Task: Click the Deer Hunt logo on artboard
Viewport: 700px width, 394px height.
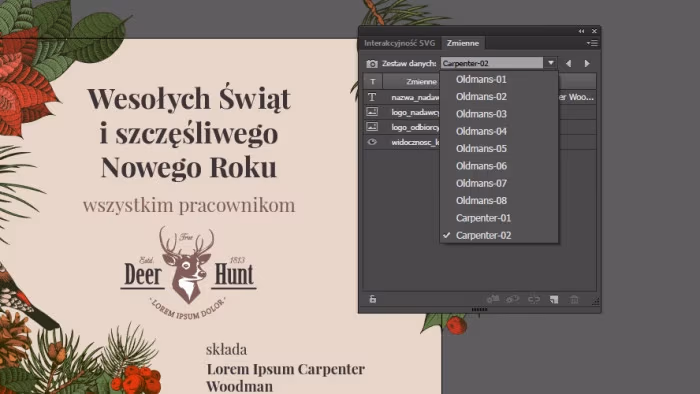Action: click(x=188, y=272)
